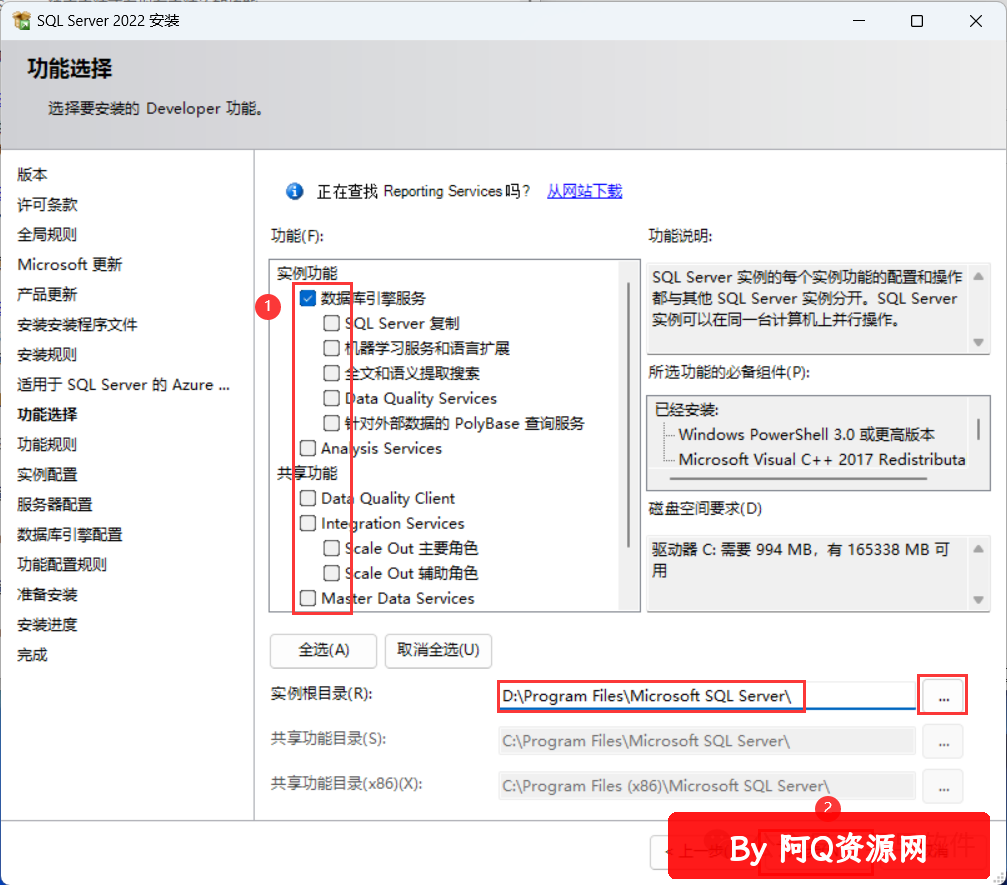1007x885 pixels.
Task: Click the 取消全选(U) button
Action: pos(438,651)
